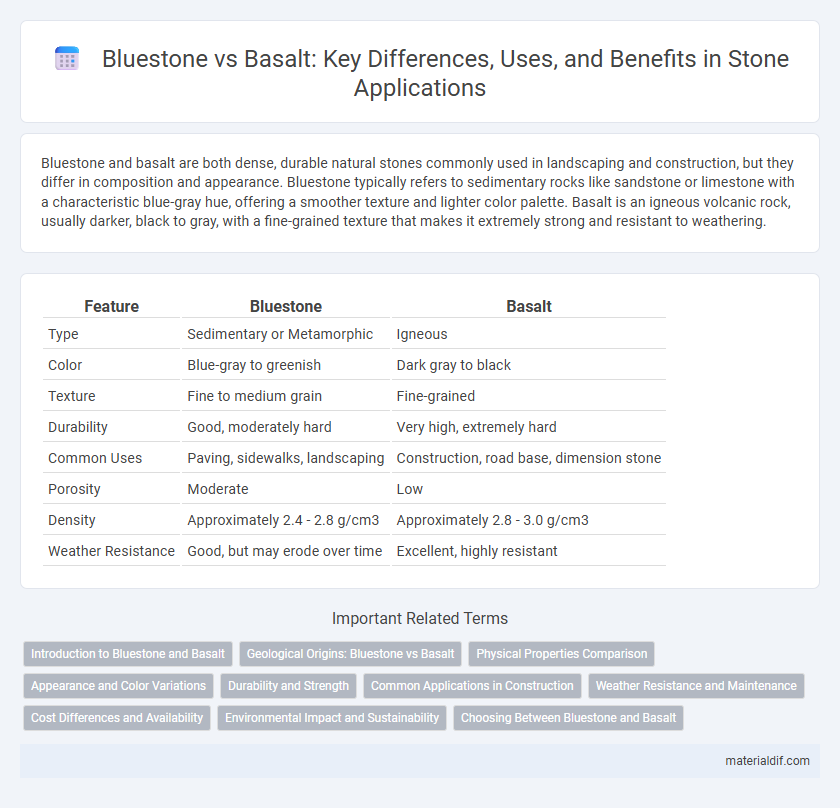Screen dimensions: 840x808
Task: Click the 'Feature' column header
Action: pos(111,306)
